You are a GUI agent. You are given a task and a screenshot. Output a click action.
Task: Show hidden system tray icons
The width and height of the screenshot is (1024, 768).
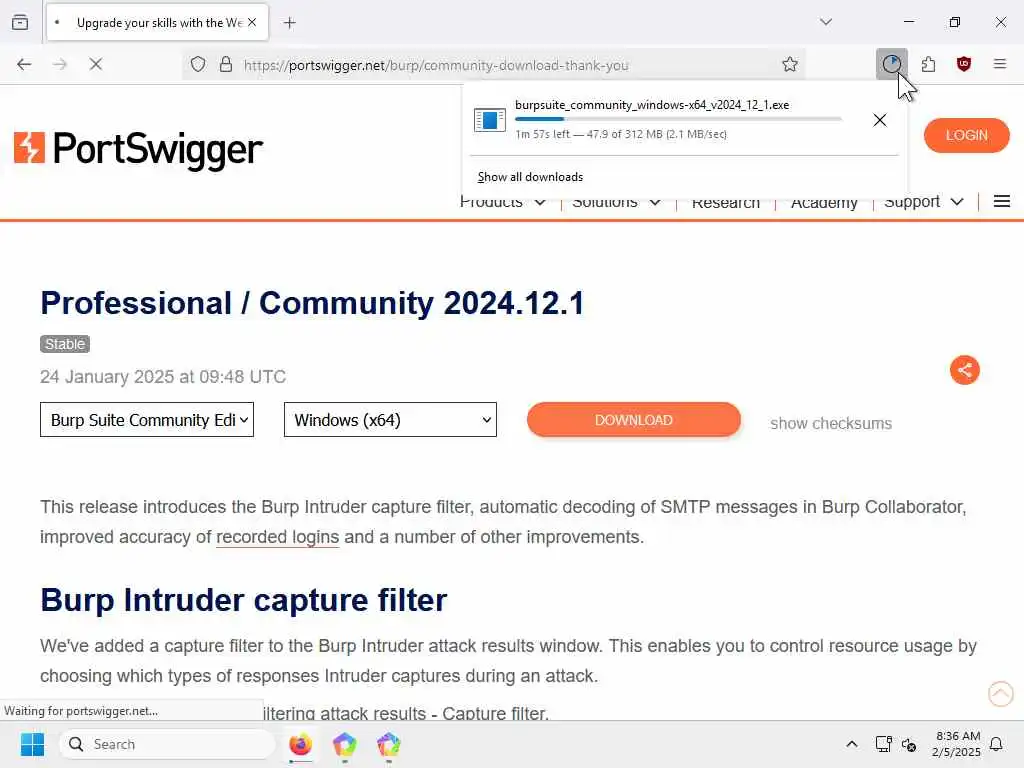click(852, 744)
